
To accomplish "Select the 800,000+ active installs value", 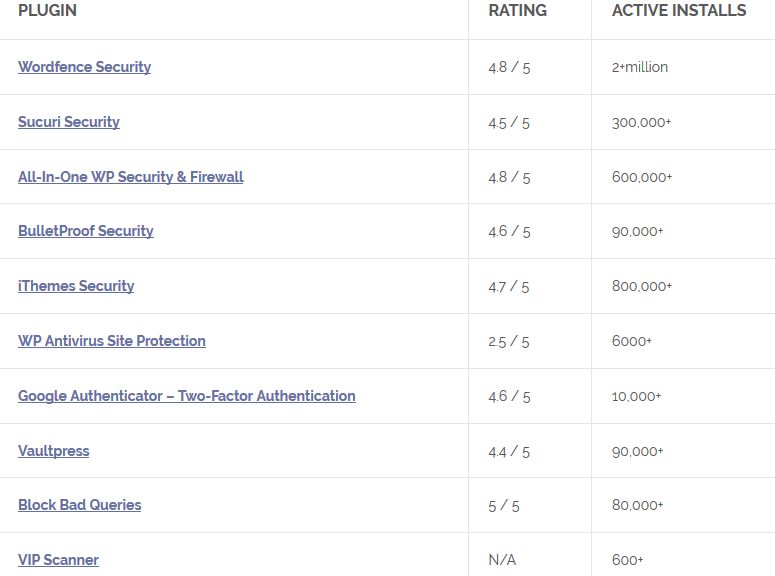I will pos(642,286).
